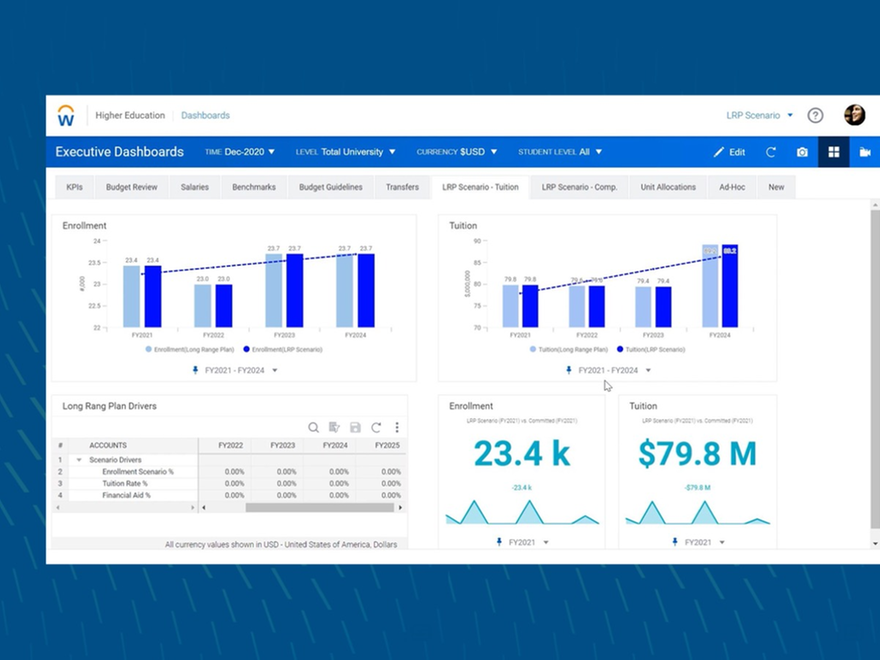Image resolution: width=880 pixels, height=660 pixels.
Task: Open the dashboard grid layout view
Action: [834, 151]
